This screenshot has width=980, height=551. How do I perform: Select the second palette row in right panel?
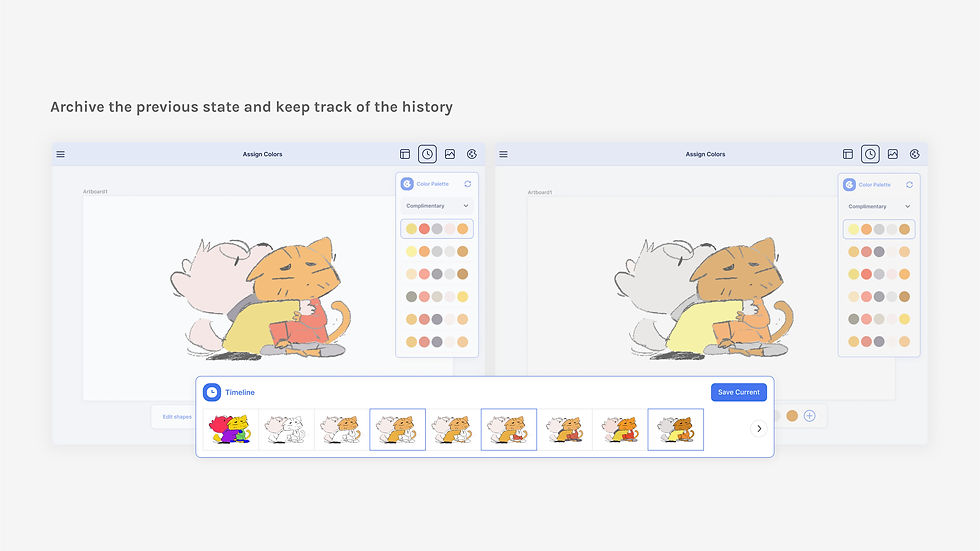click(879, 252)
